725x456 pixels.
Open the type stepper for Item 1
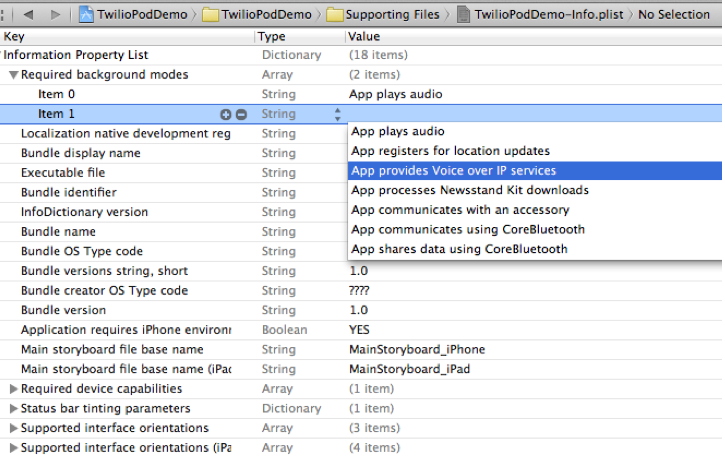[338, 114]
